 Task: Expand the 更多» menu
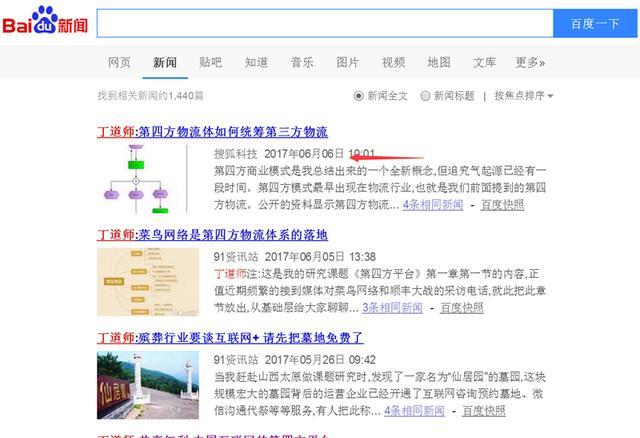pyautogui.click(x=530, y=62)
